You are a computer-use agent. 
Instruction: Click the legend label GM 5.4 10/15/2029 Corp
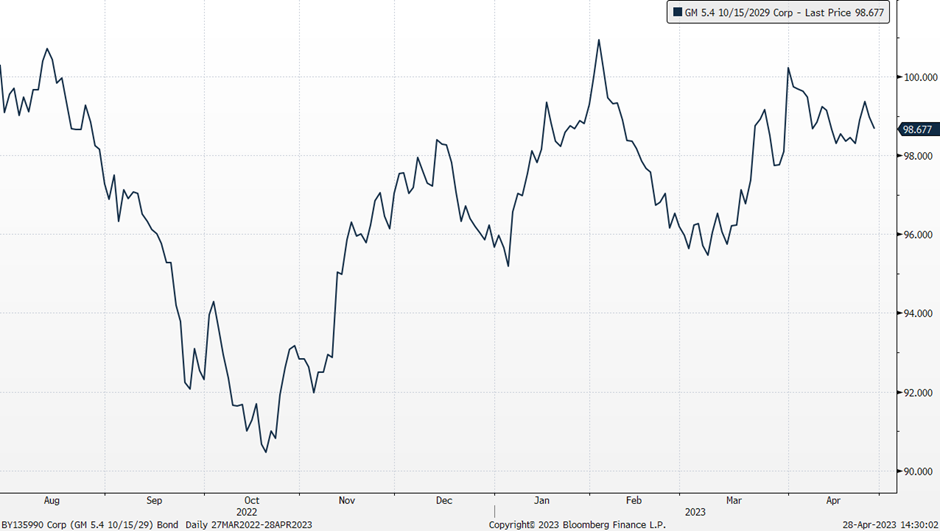coord(739,12)
